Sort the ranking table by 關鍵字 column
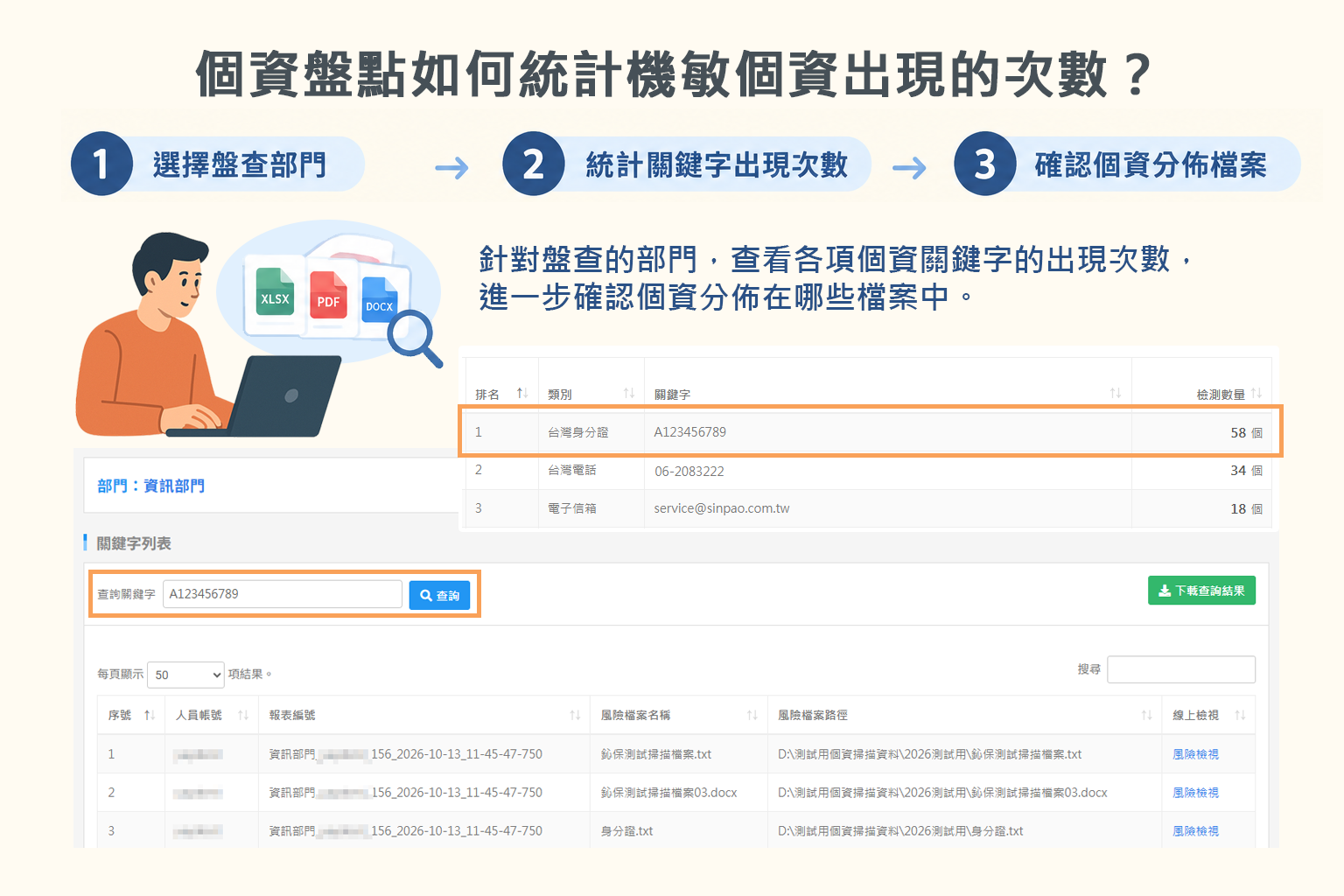 tap(1116, 394)
